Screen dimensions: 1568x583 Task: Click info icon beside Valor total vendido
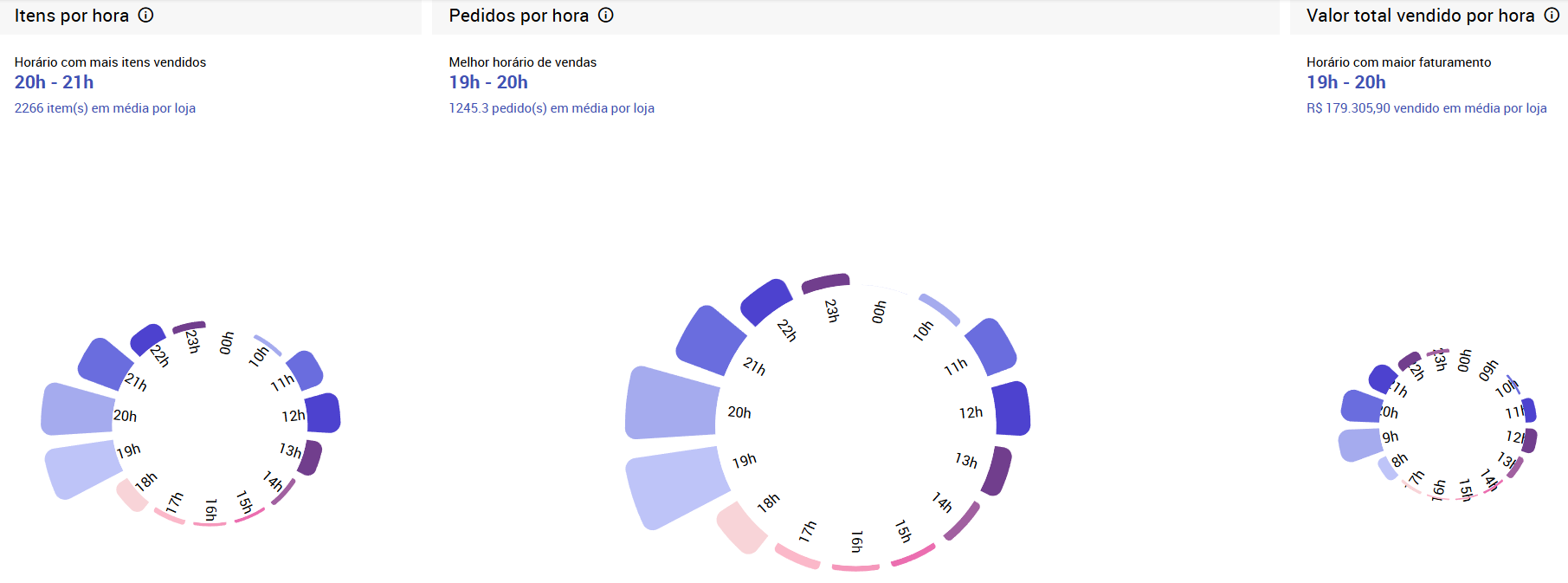point(1552,15)
